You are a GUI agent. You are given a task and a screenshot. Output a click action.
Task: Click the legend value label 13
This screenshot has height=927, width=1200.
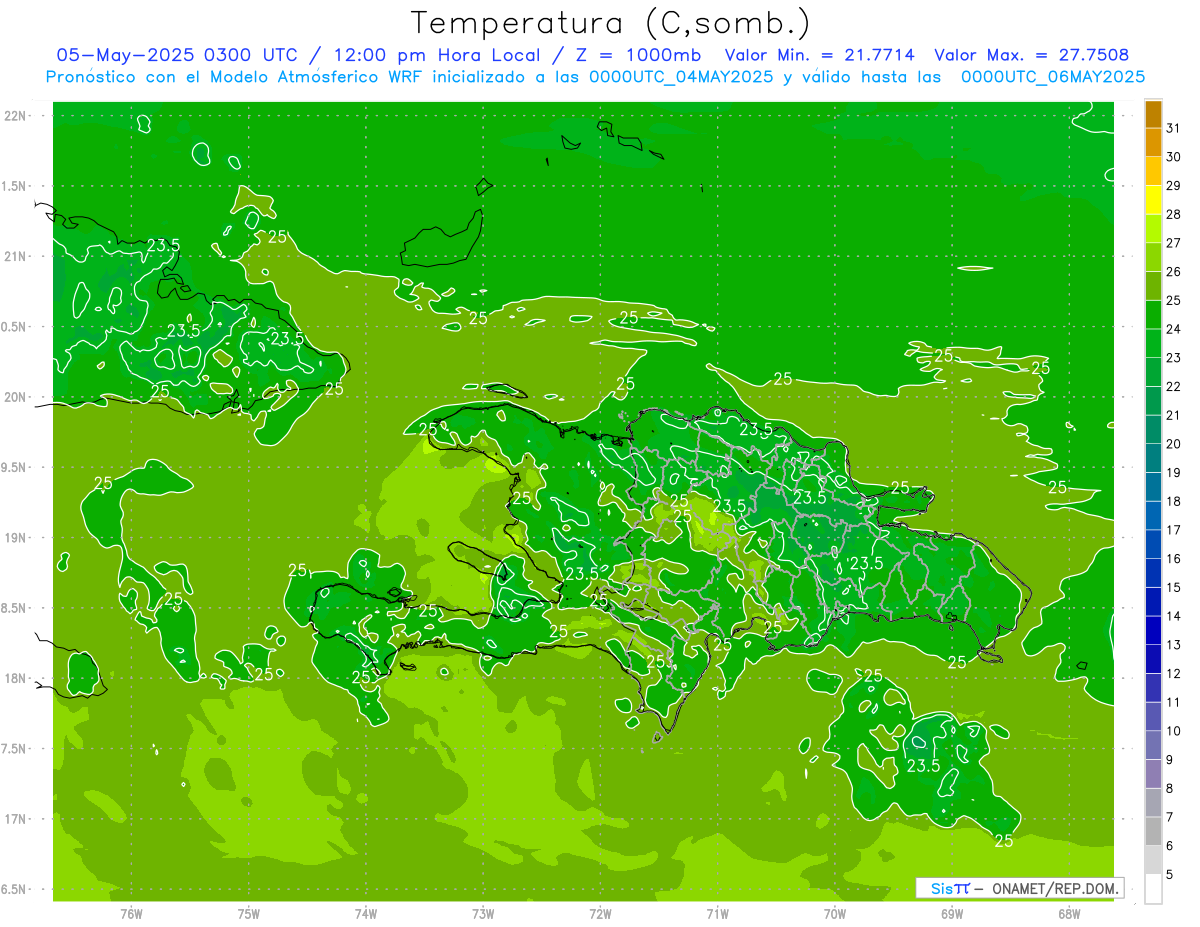tap(1173, 645)
